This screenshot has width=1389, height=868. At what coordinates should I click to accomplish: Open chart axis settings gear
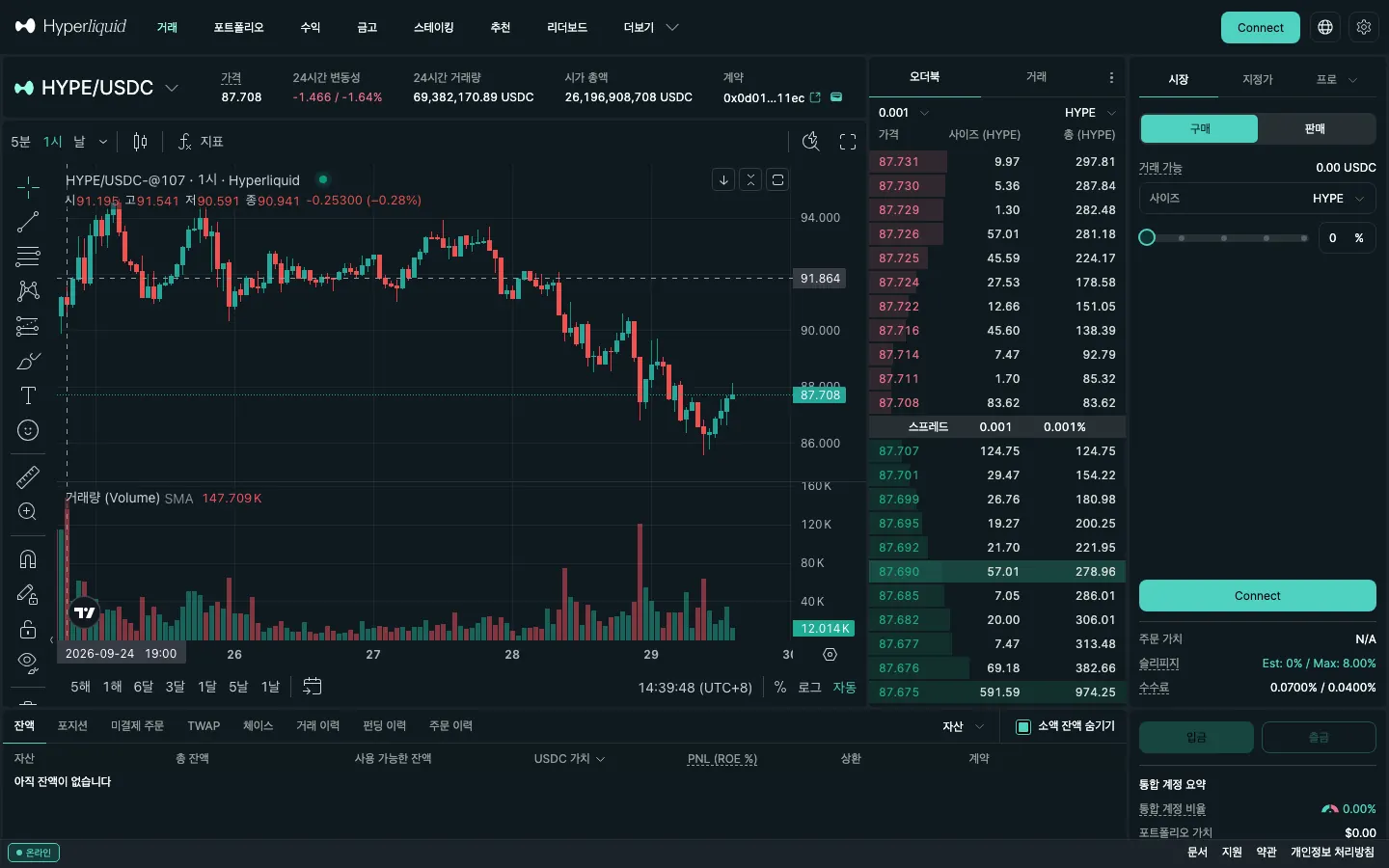pos(830,655)
